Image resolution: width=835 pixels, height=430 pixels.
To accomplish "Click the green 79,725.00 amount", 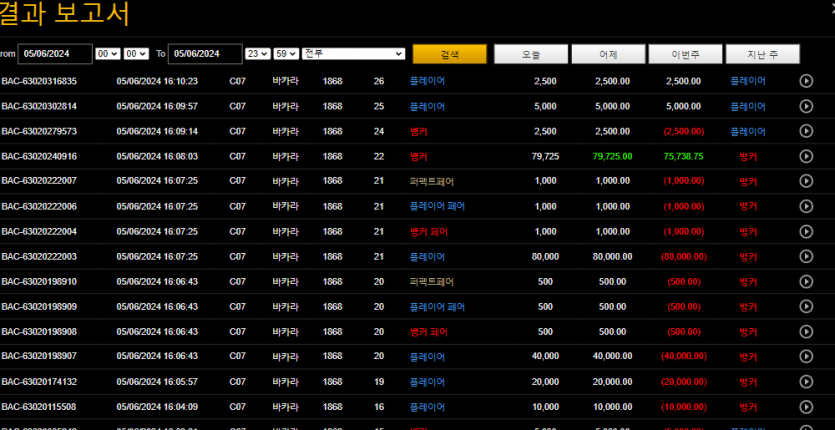I will (x=612, y=157).
